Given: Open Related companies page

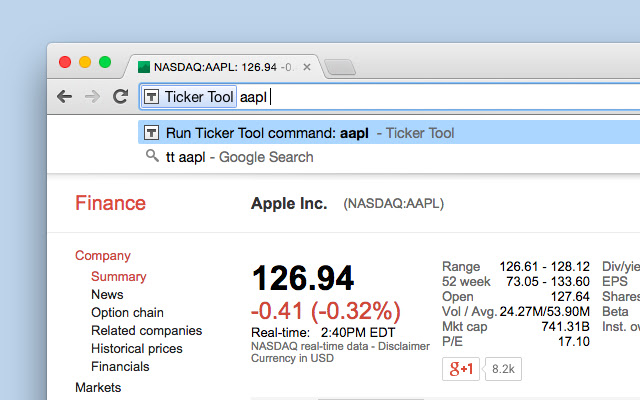Looking at the screenshot, I should [147, 331].
